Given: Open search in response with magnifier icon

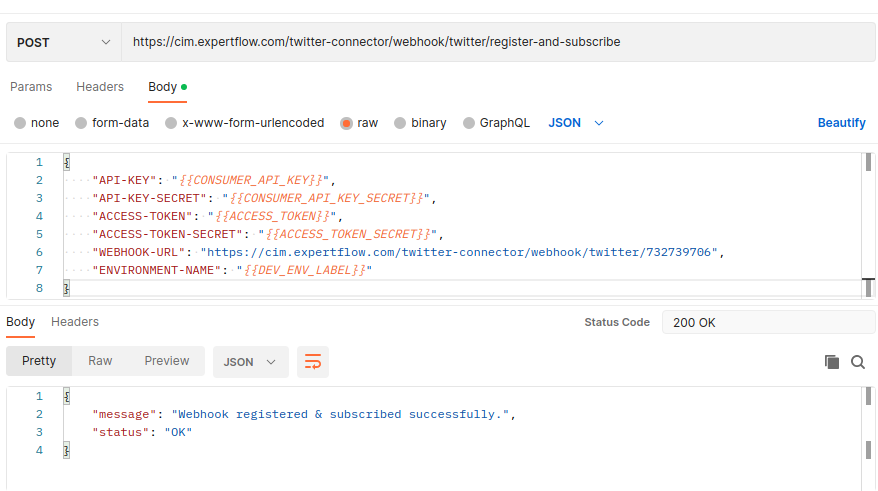Looking at the screenshot, I should tap(858, 362).
